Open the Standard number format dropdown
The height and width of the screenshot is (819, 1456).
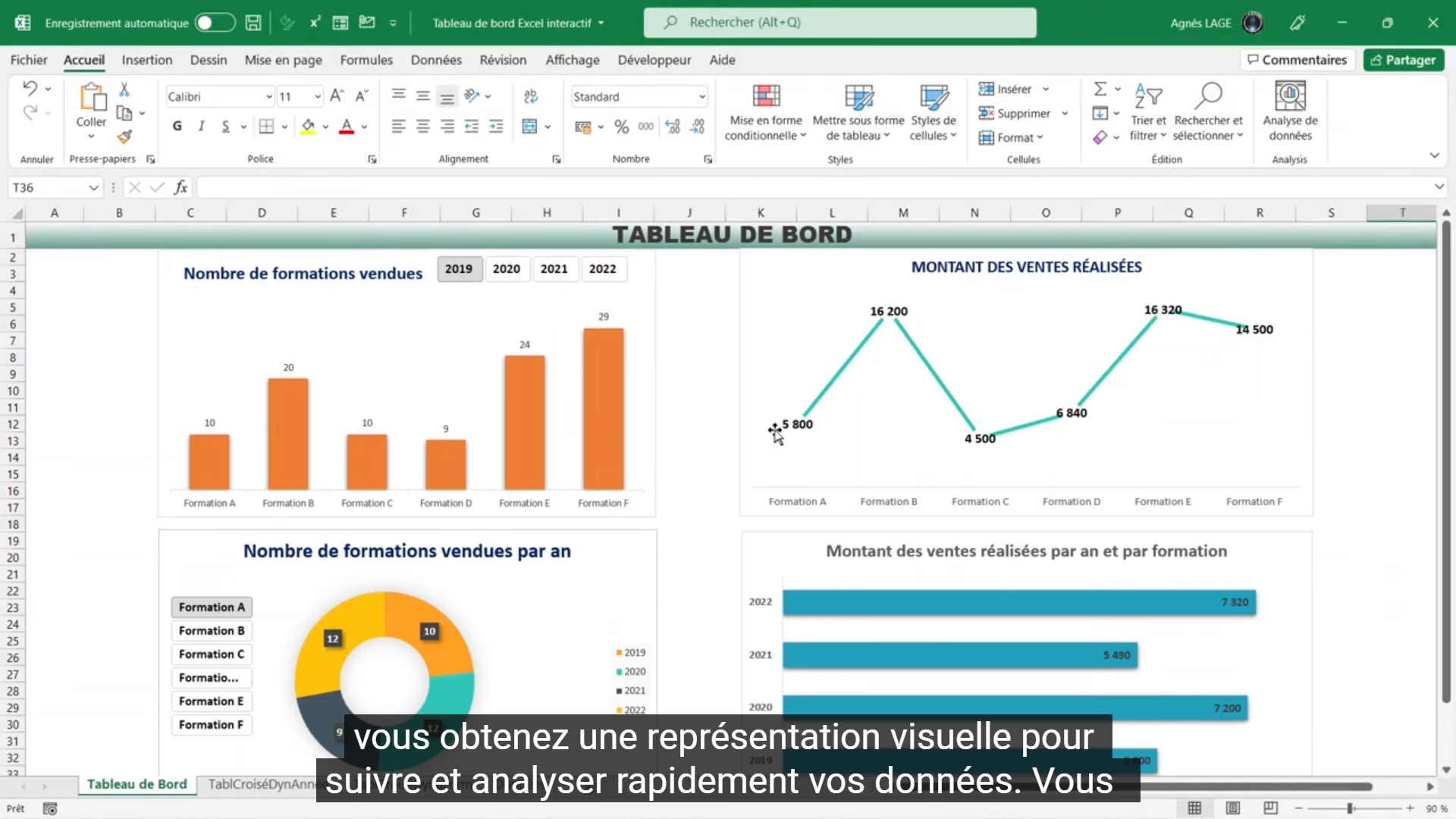pos(701,97)
